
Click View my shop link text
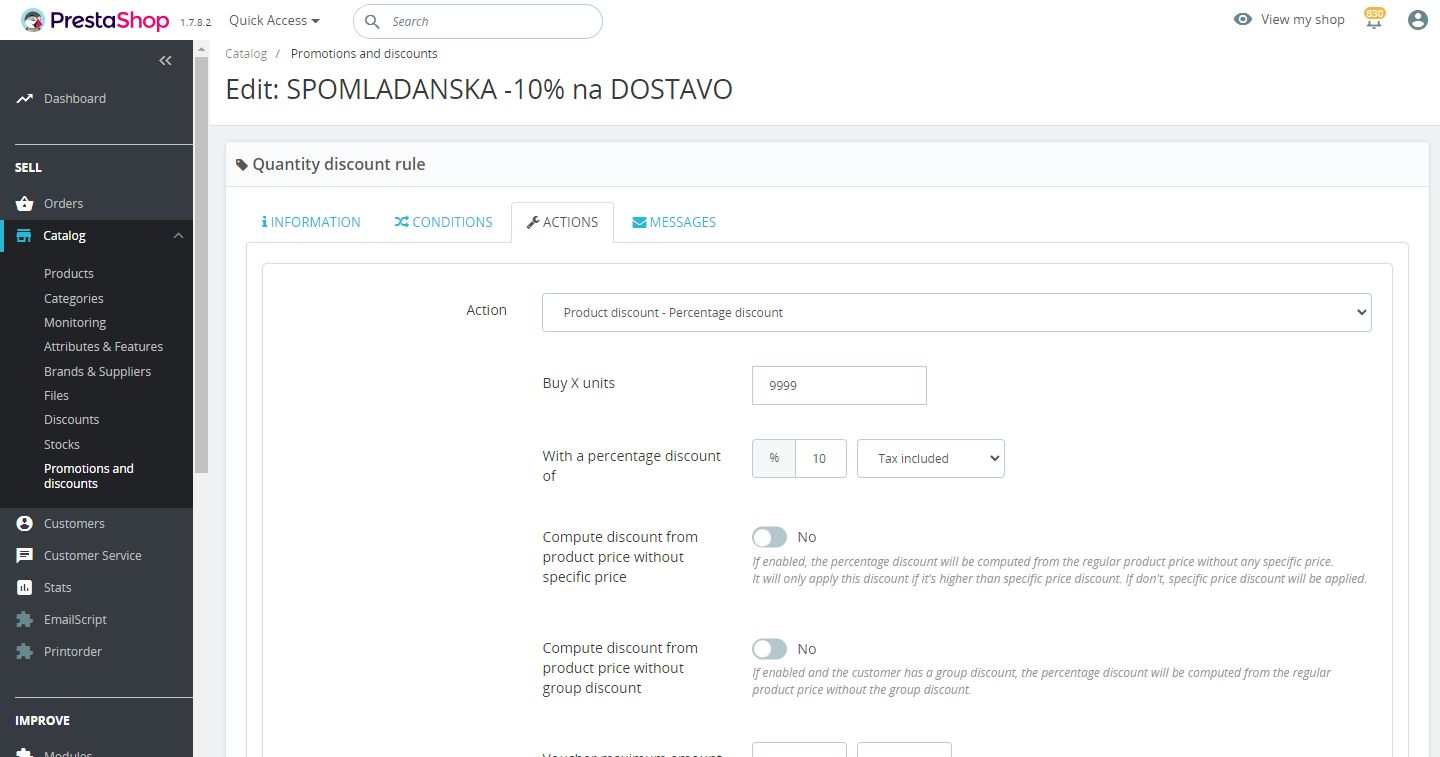[1303, 20]
